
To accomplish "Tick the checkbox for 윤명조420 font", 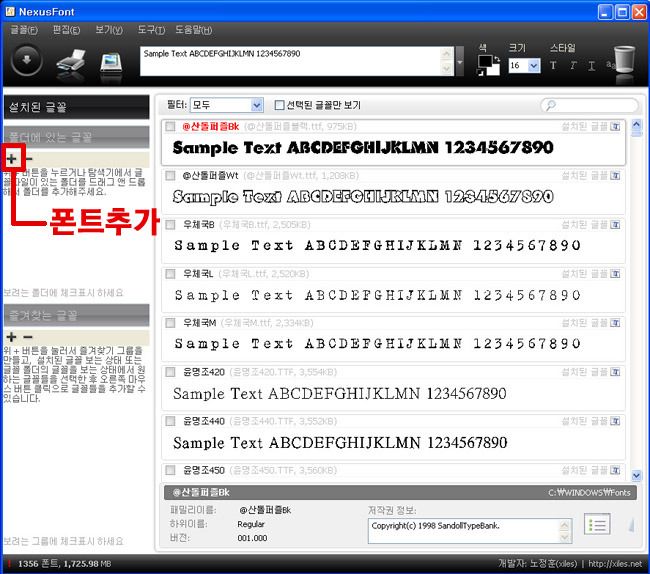I will click(x=170, y=372).
